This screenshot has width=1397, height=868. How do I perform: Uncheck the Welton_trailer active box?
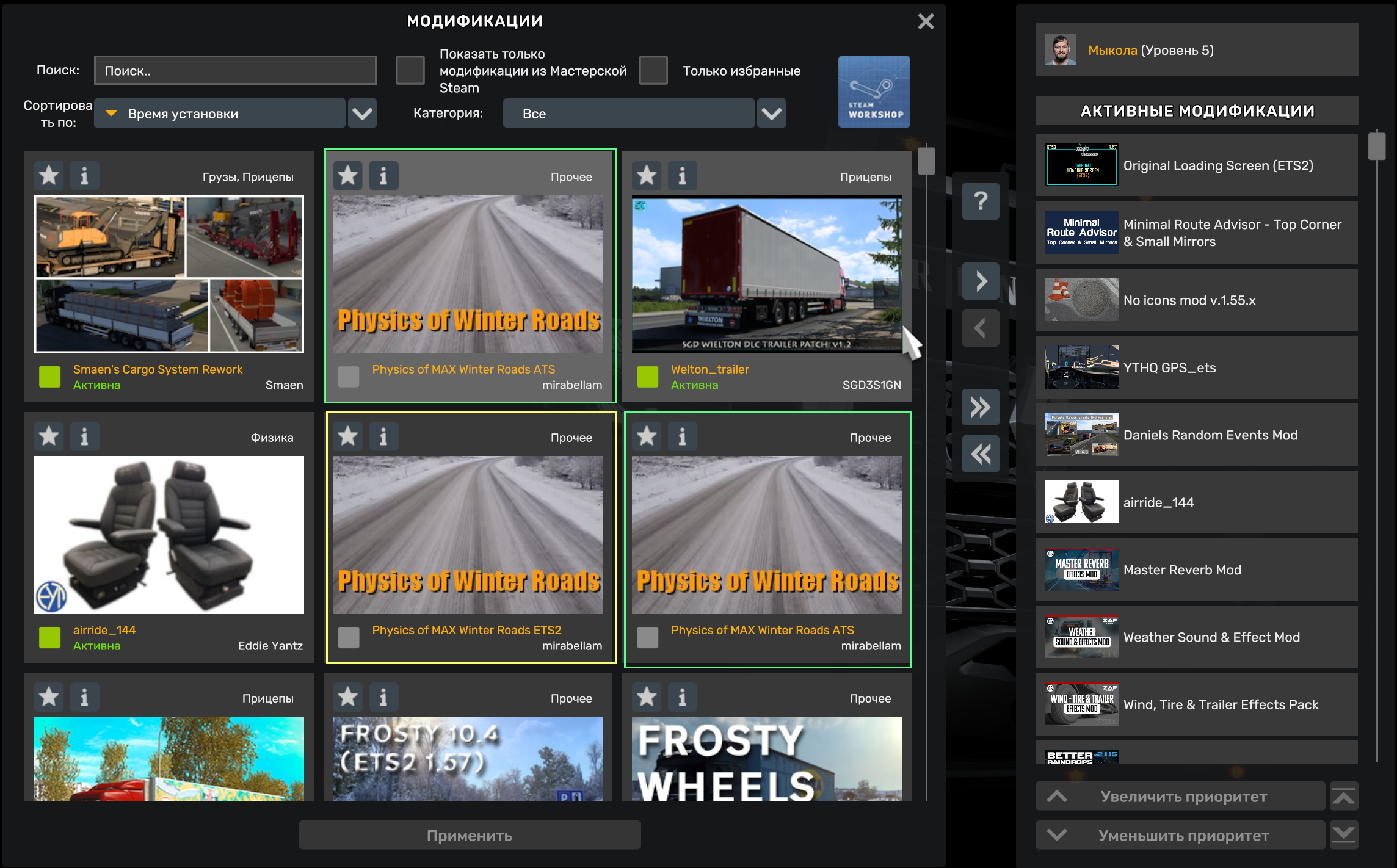pyautogui.click(x=648, y=377)
